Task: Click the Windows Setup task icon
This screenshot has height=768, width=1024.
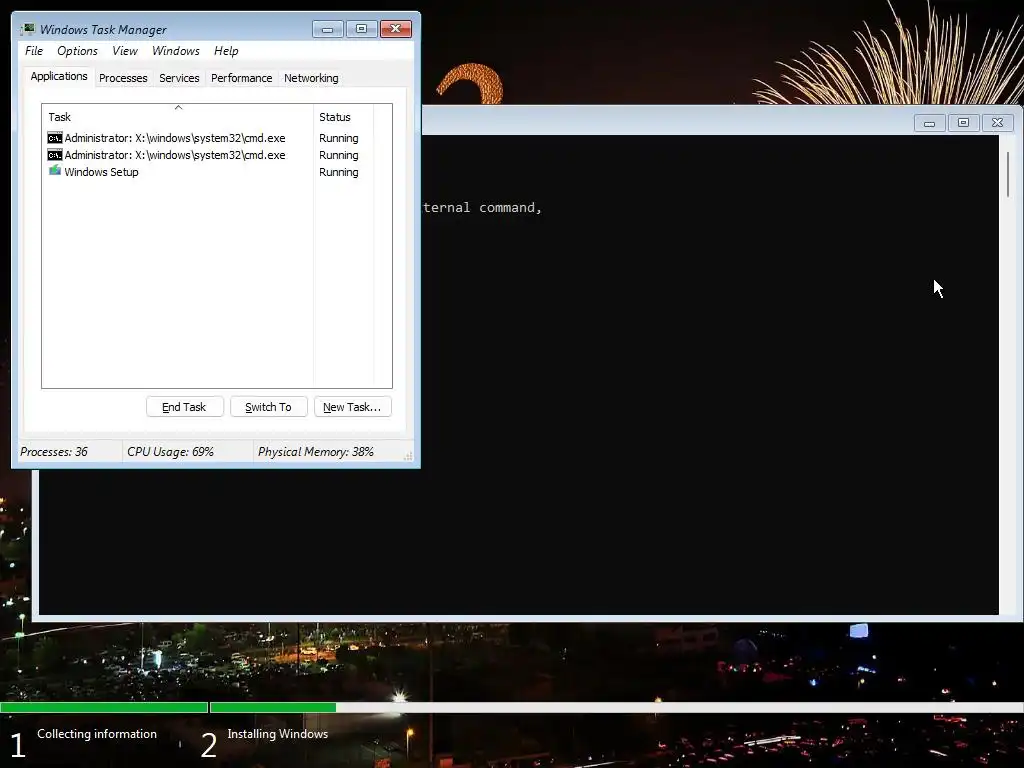Action: click(x=55, y=171)
